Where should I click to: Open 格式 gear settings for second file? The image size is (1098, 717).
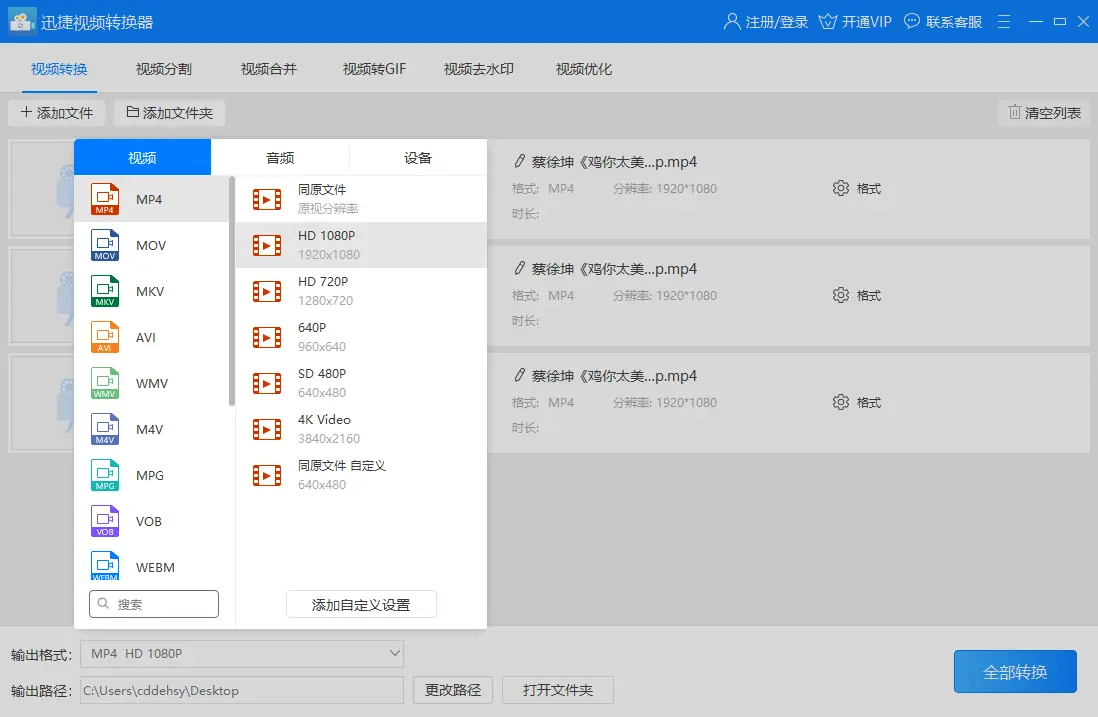tap(841, 295)
